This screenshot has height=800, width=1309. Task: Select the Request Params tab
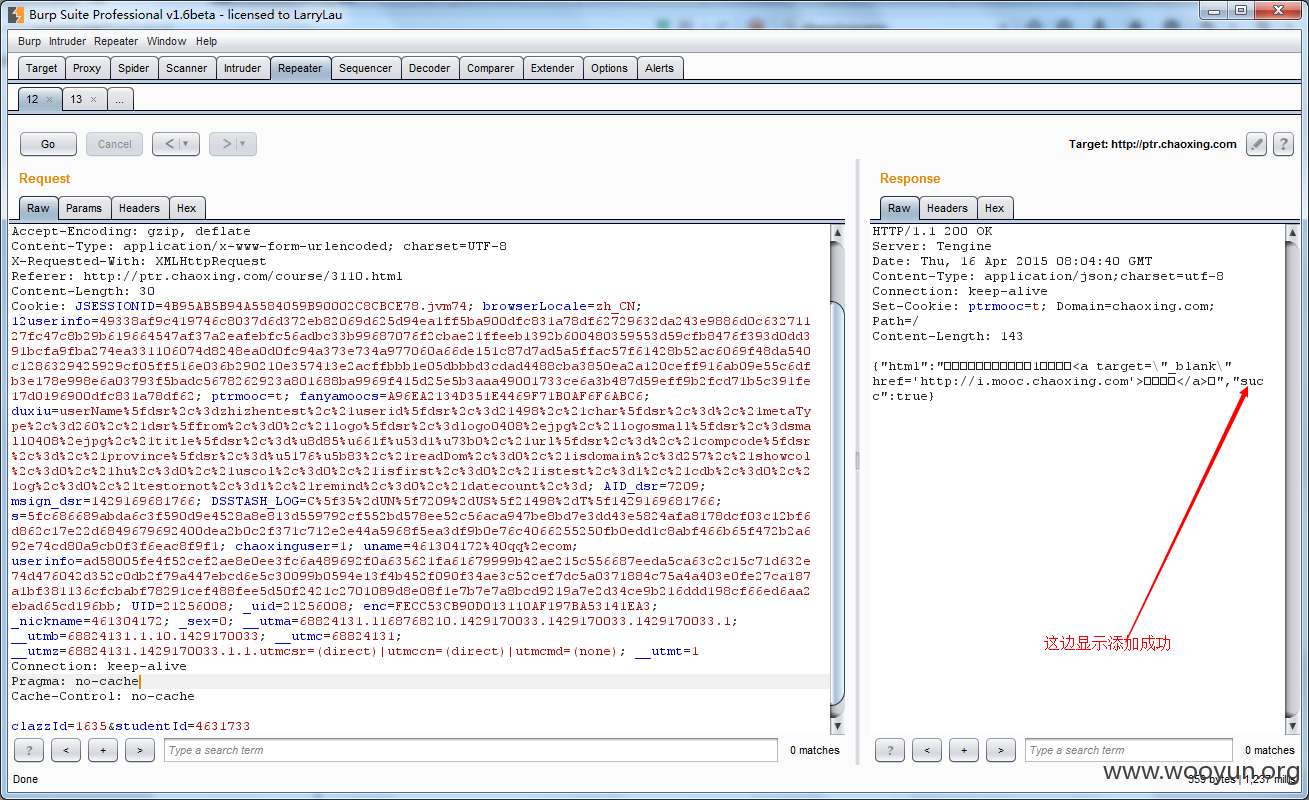point(84,208)
